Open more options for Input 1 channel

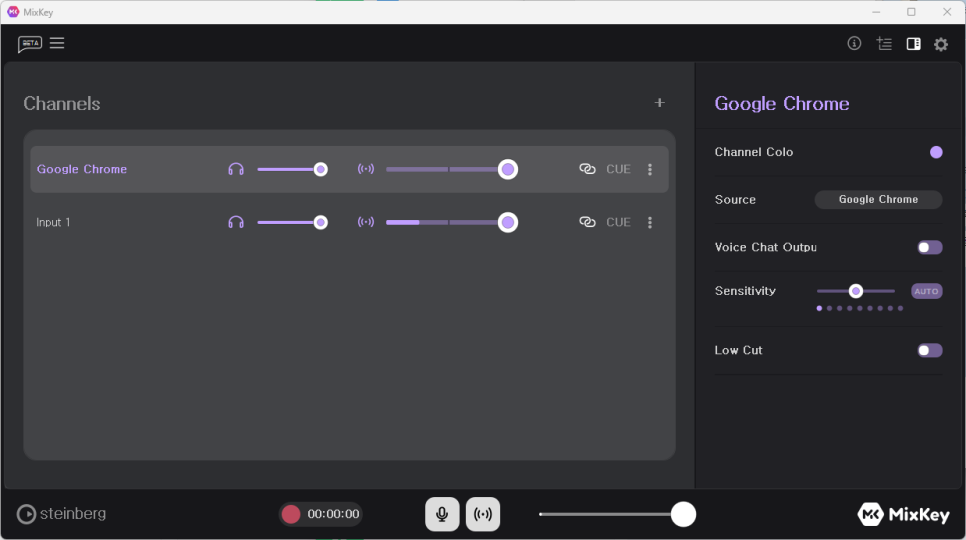click(x=650, y=222)
